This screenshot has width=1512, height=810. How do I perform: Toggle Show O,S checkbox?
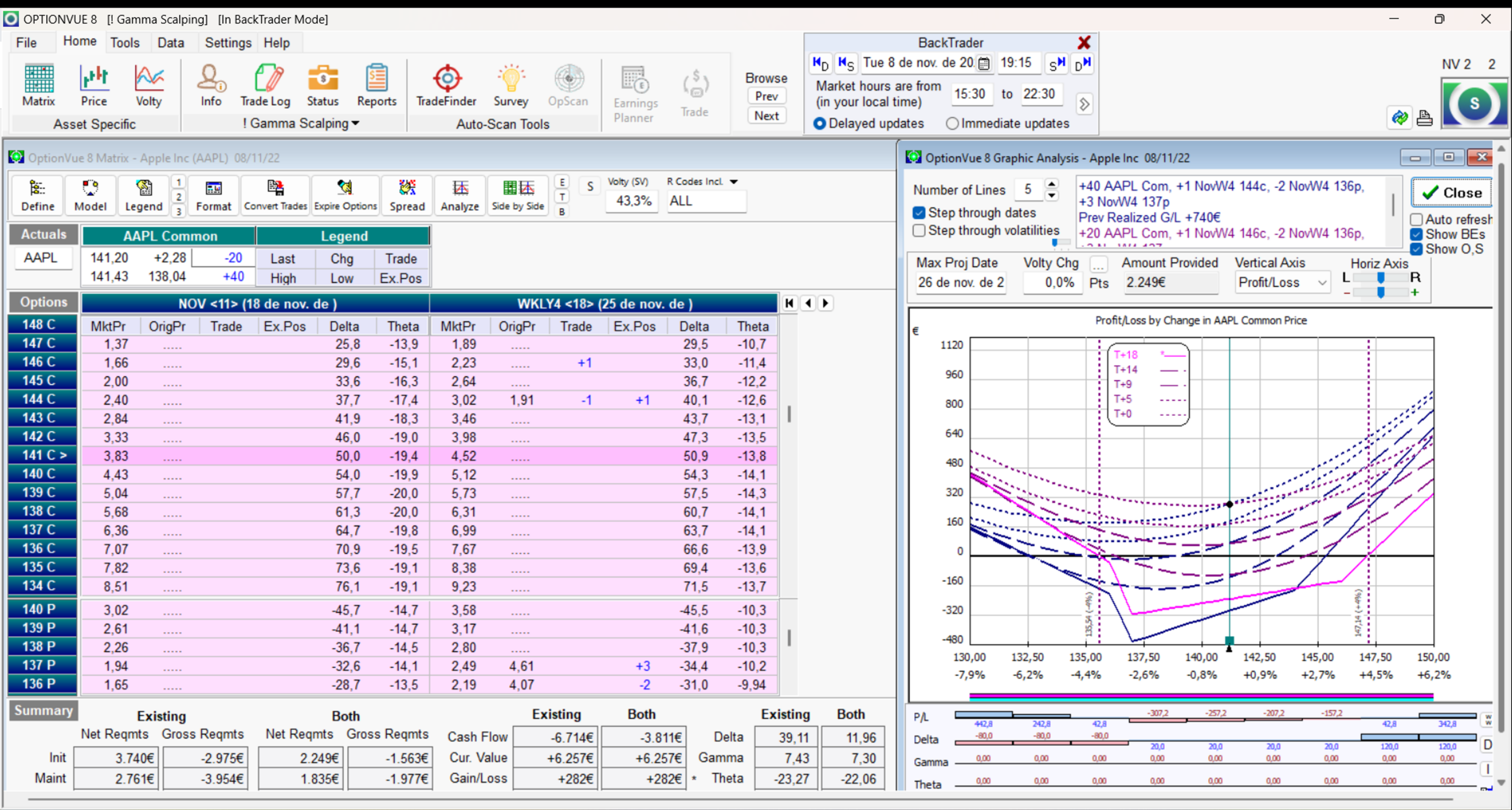1416,249
